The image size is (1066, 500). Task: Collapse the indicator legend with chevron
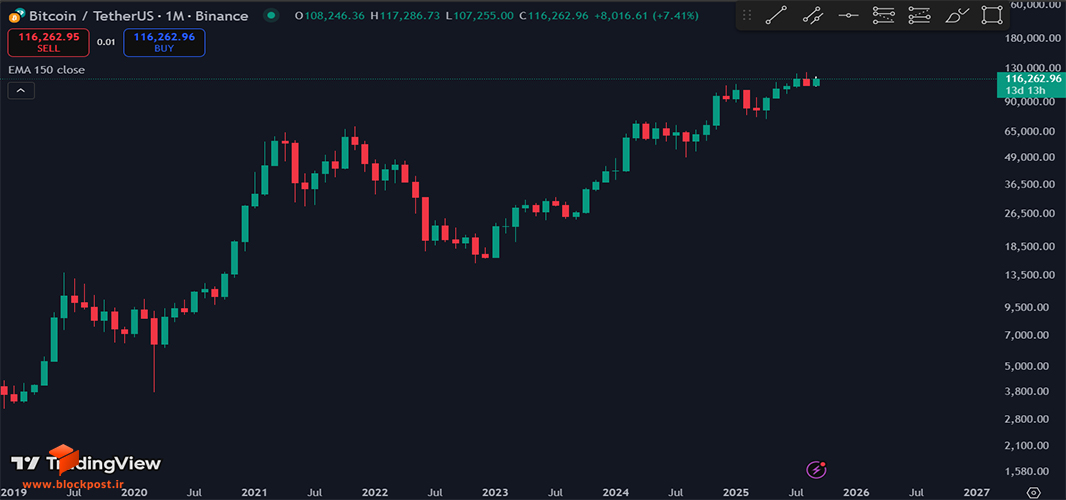(x=21, y=90)
